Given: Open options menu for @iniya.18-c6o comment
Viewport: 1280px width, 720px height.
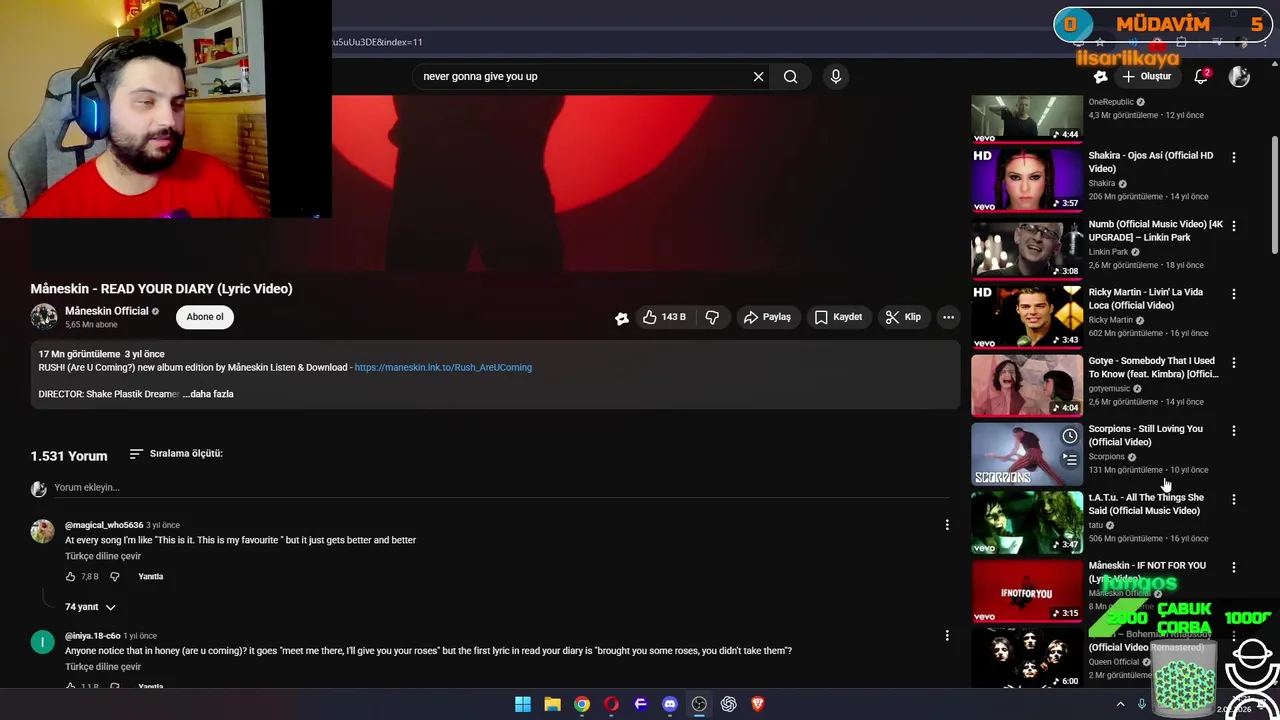Looking at the screenshot, I should coord(947,636).
